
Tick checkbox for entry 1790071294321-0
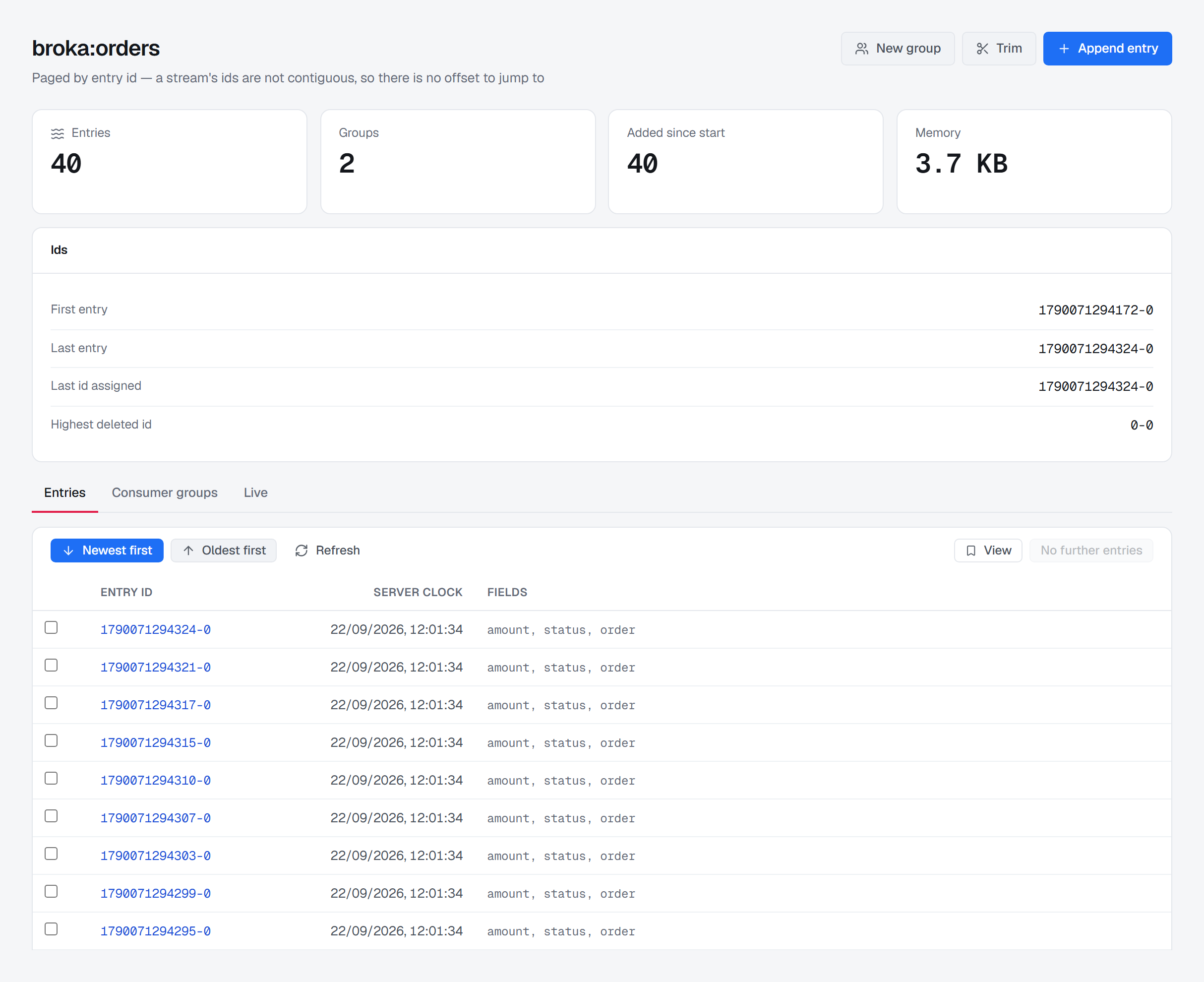click(x=51, y=665)
